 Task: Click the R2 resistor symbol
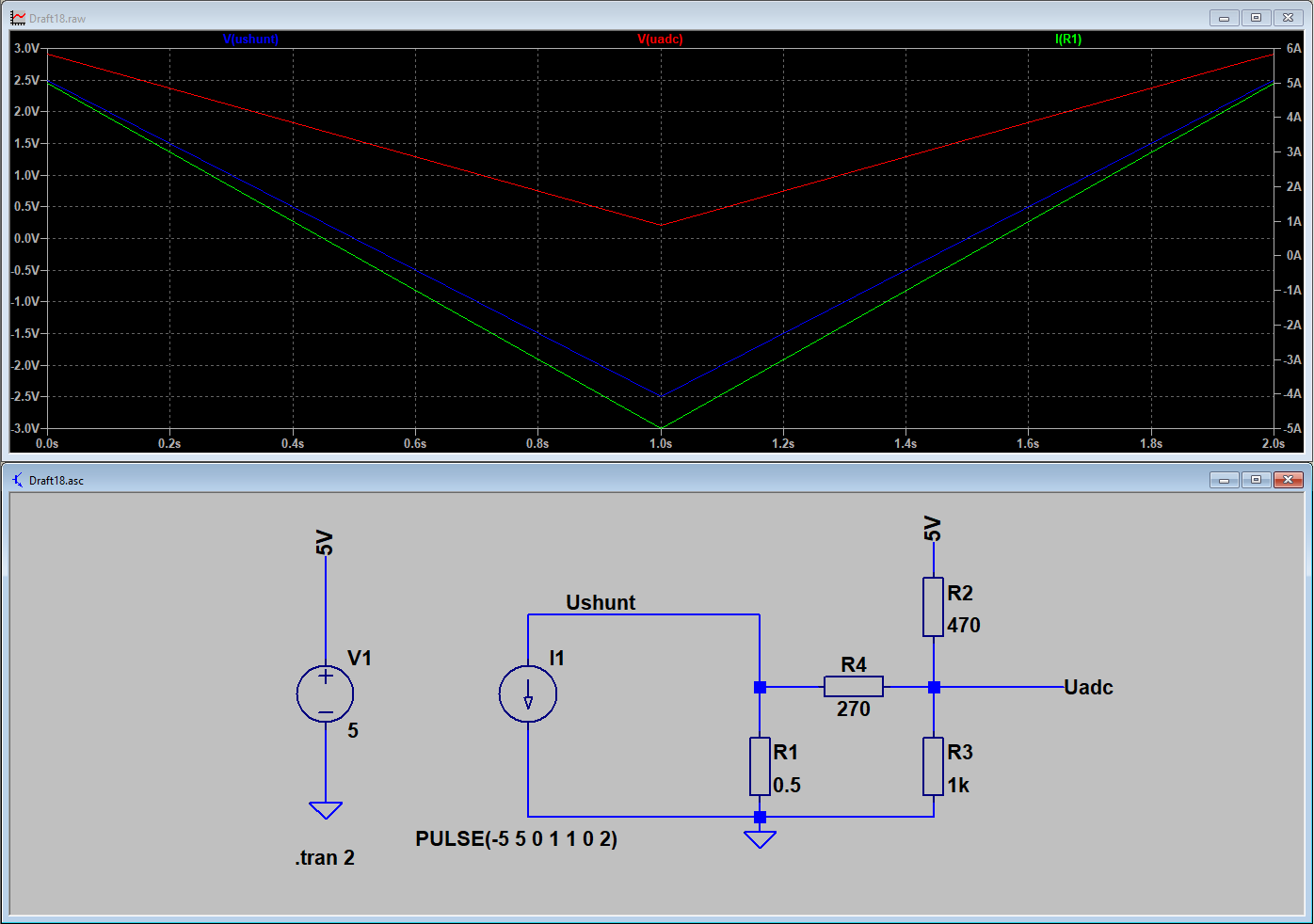tap(933, 607)
